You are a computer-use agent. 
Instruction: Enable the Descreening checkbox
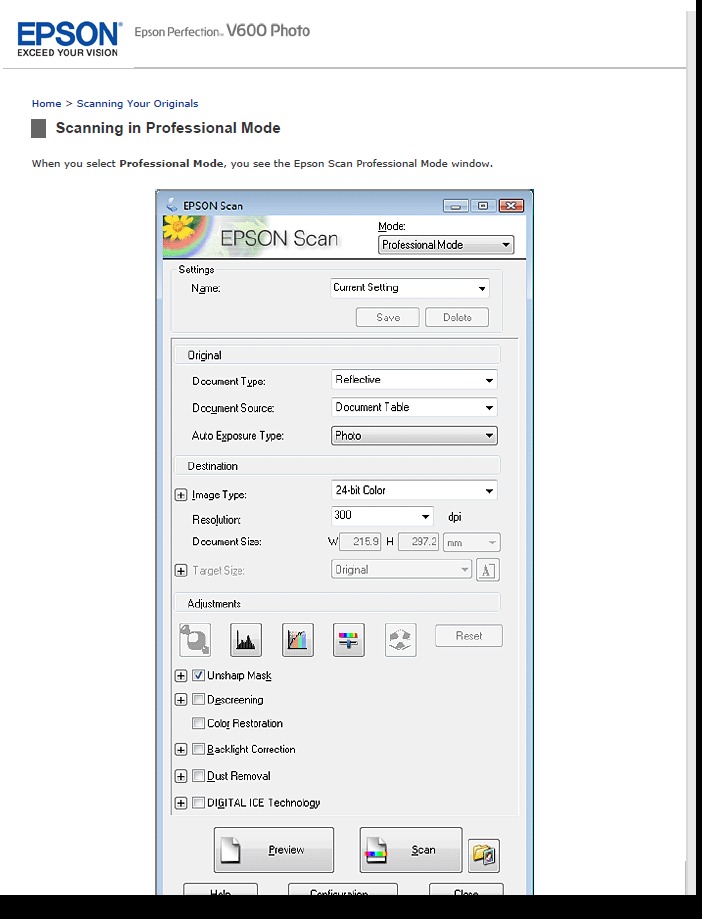[x=199, y=700]
